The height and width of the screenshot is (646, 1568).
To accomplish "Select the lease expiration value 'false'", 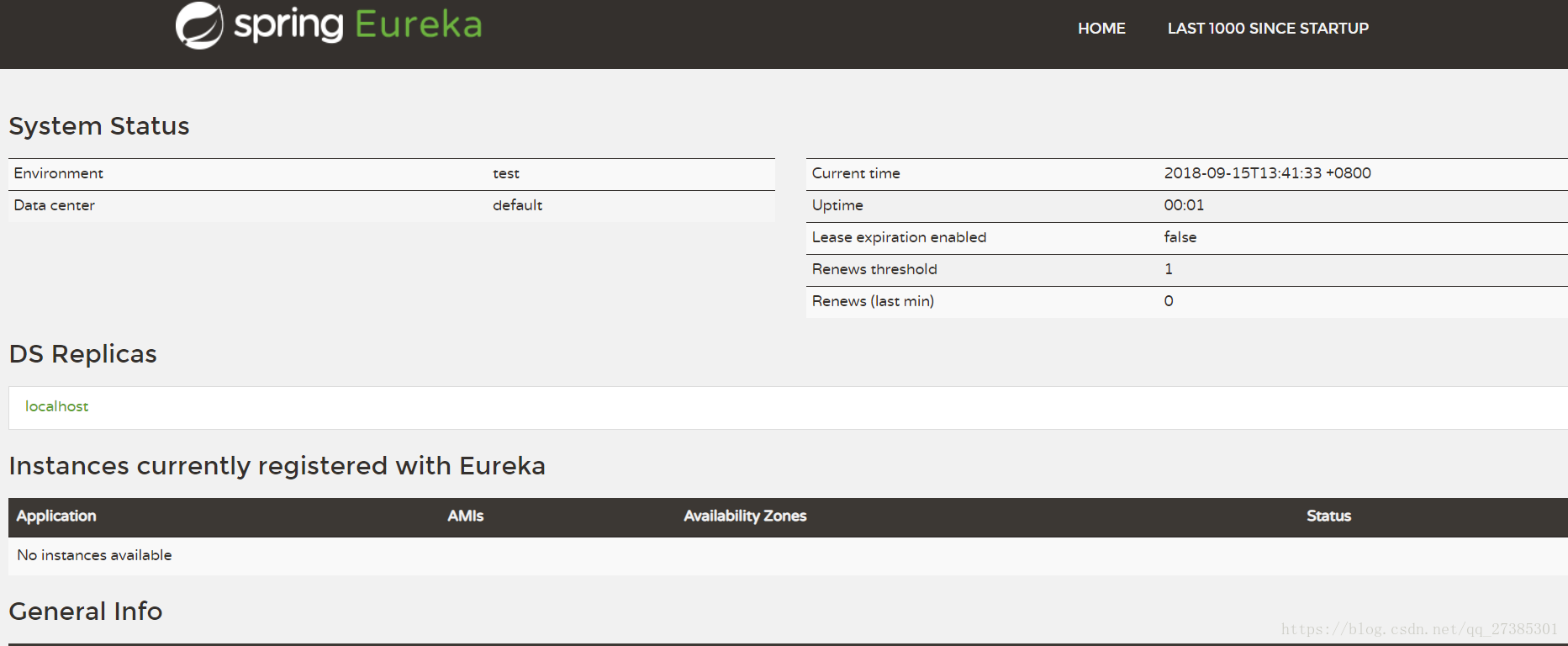I will pos(1180,237).
